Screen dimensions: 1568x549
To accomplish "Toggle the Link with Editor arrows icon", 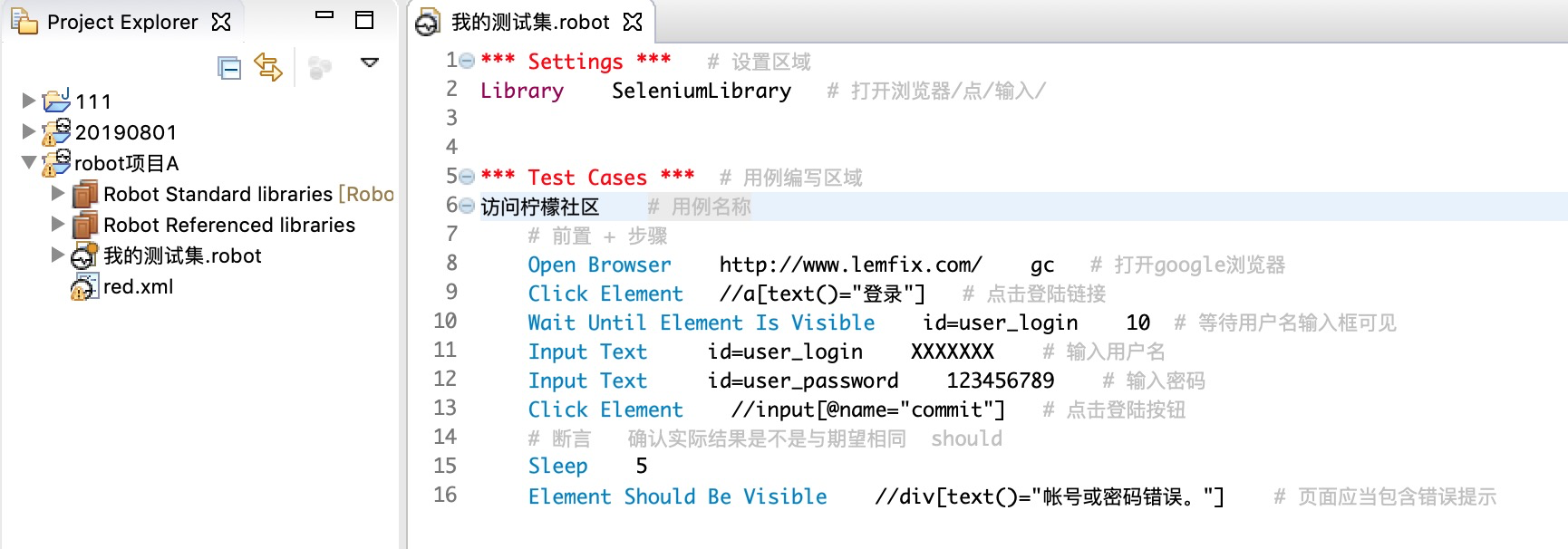I will (268, 67).
